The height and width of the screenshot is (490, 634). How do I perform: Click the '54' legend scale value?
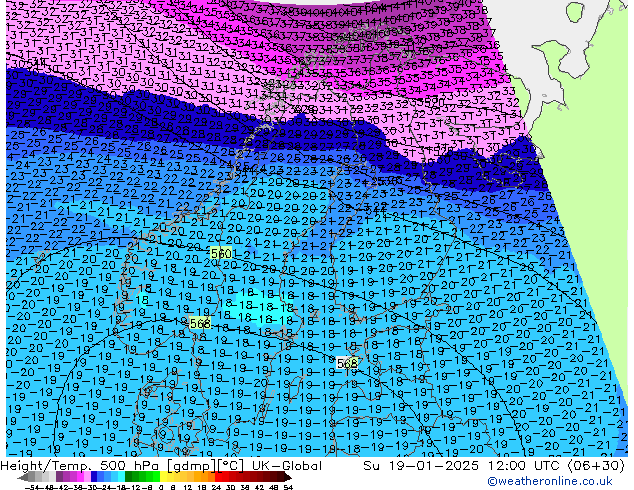288,487
